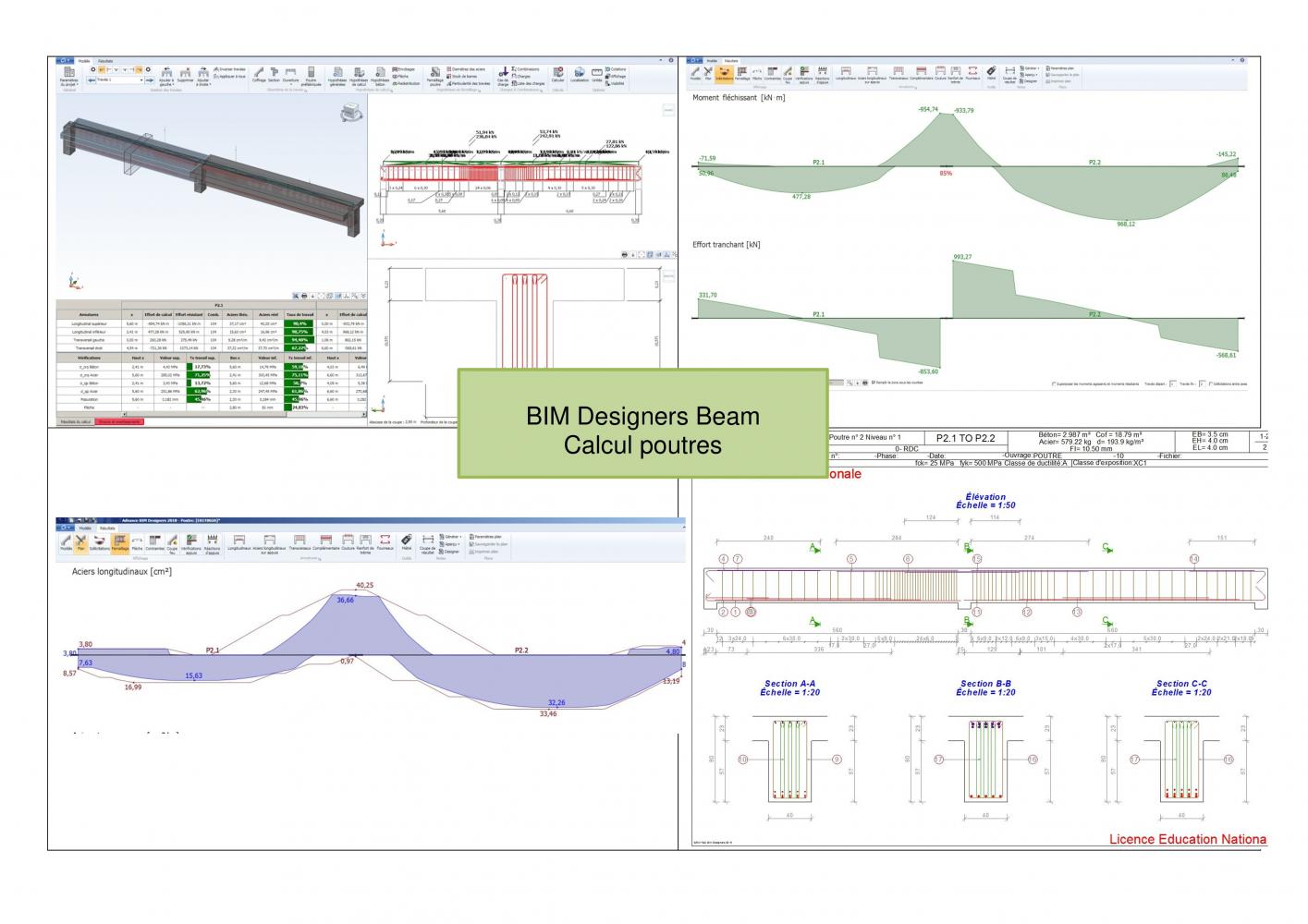Expand Générer dropdown in Aciers longitudinaux window
The height and width of the screenshot is (924, 1308).
pyautogui.click(x=449, y=537)
